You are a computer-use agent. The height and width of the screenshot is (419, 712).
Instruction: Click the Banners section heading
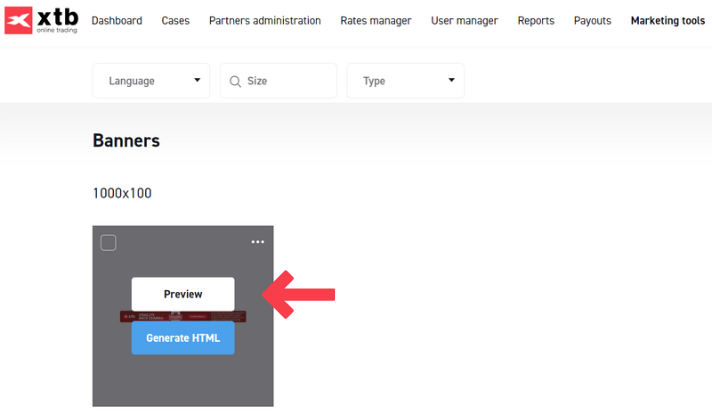[126, 141]
